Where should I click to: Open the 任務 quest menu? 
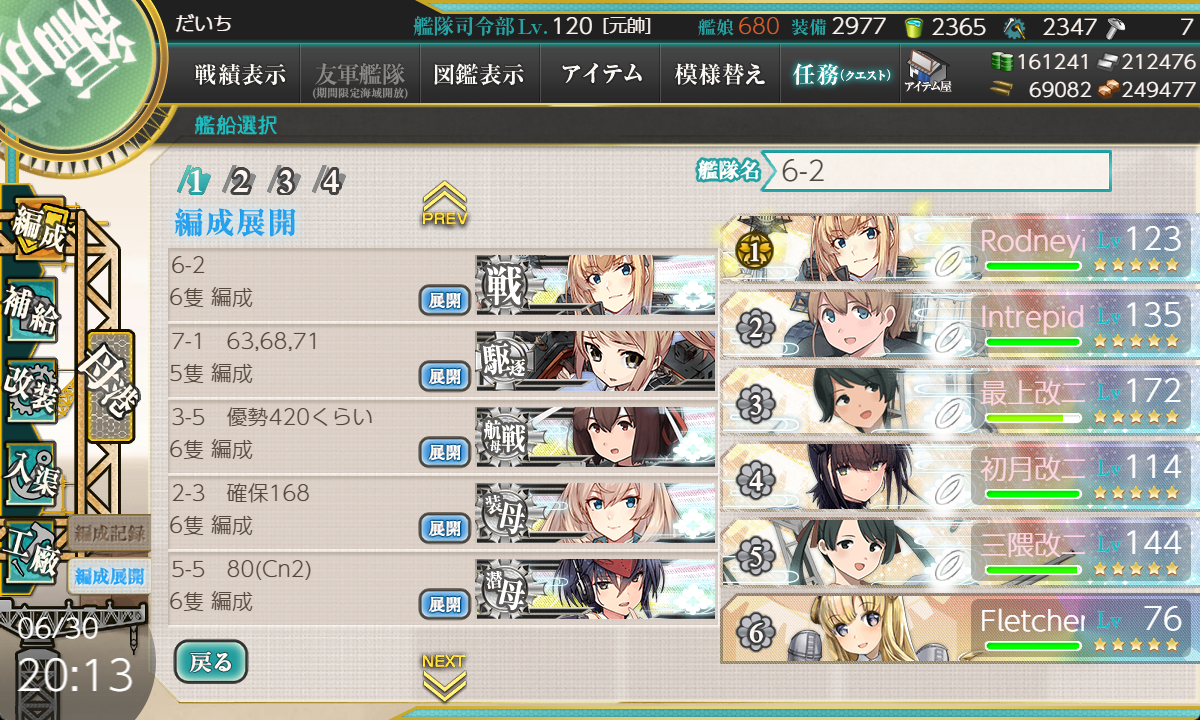840,74
